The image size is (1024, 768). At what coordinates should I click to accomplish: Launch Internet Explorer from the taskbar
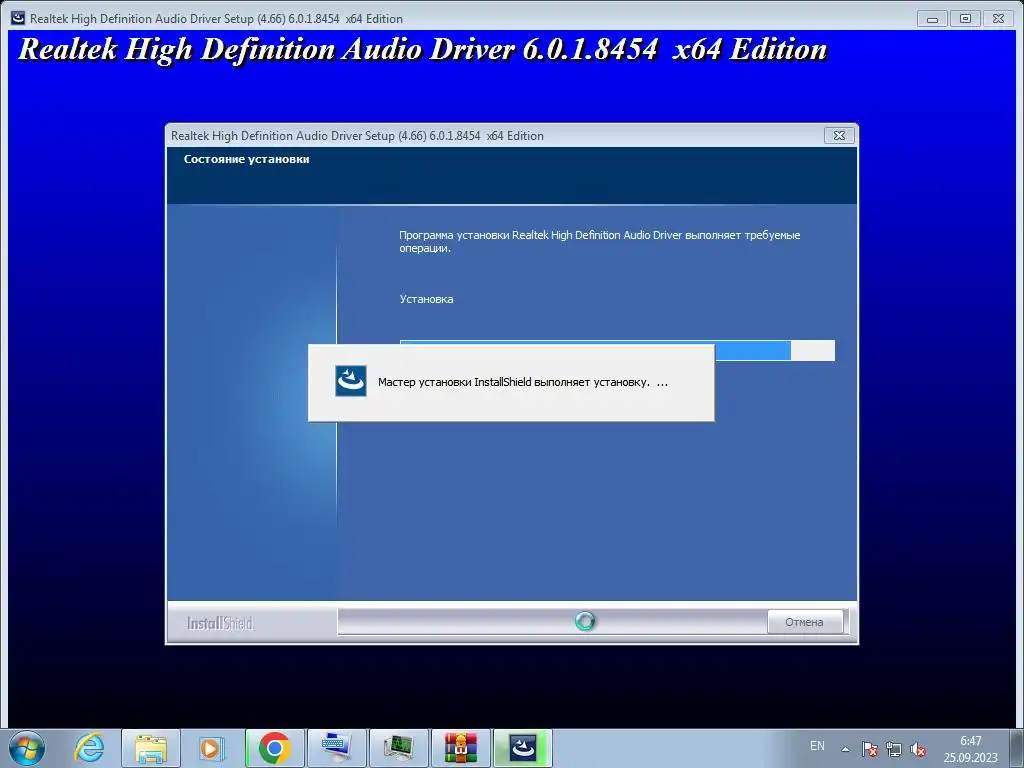click(x=89, y=748)
